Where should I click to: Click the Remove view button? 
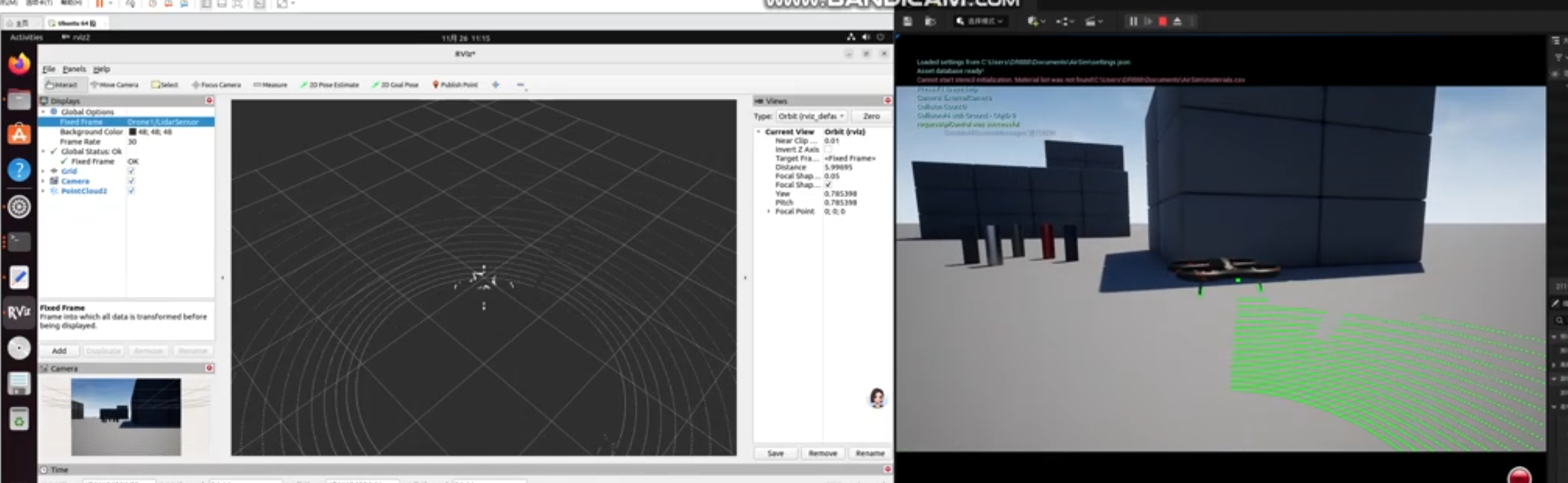tap(823, 453)
